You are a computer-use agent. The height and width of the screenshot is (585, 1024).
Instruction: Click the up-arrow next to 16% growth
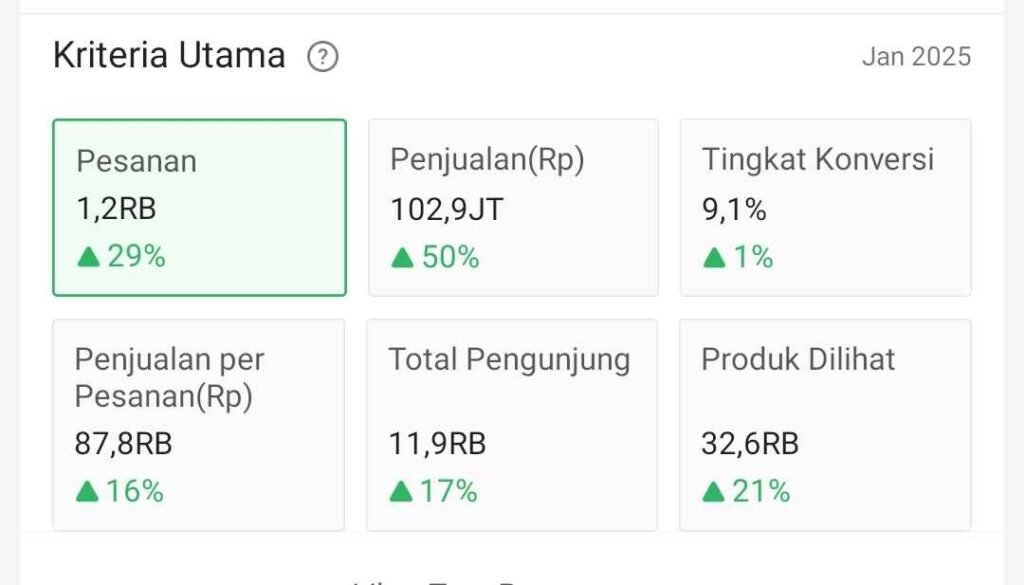click(x=87, y=491)
